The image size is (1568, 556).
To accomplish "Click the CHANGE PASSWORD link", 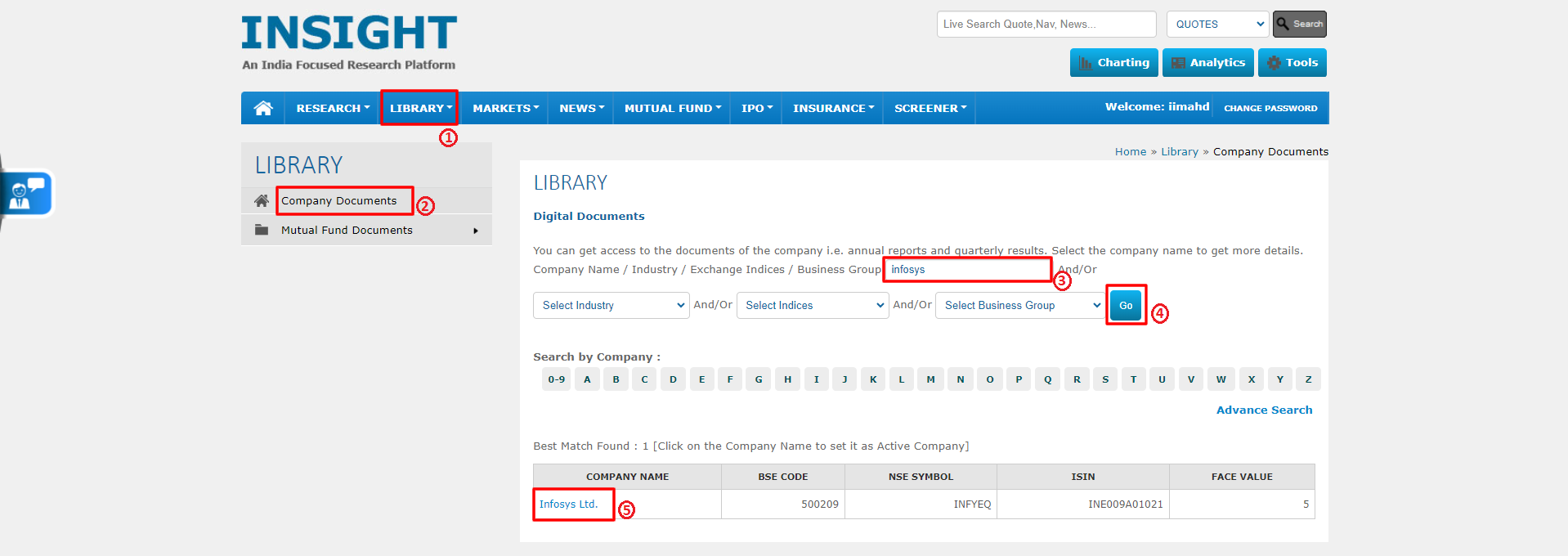I will (x=1270, y=108).
